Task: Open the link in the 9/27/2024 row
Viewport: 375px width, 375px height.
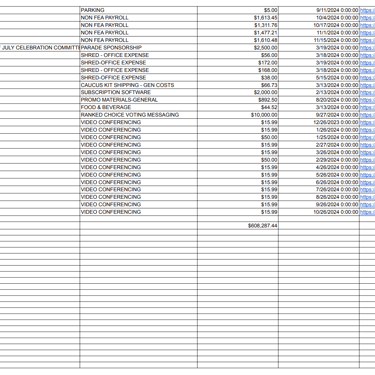Action: 367,115
